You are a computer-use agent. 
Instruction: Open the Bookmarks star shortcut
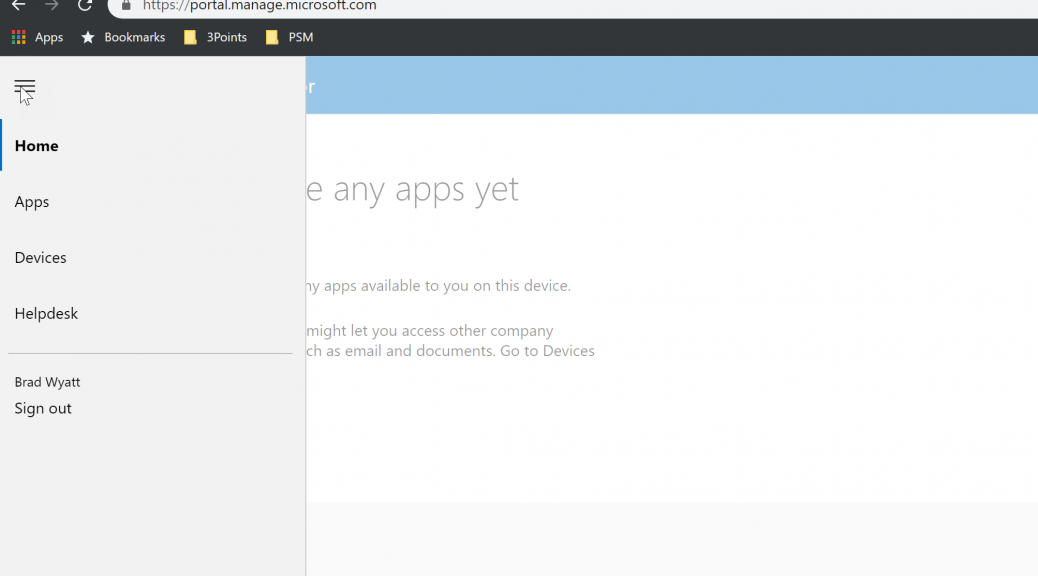coord(123,37)
